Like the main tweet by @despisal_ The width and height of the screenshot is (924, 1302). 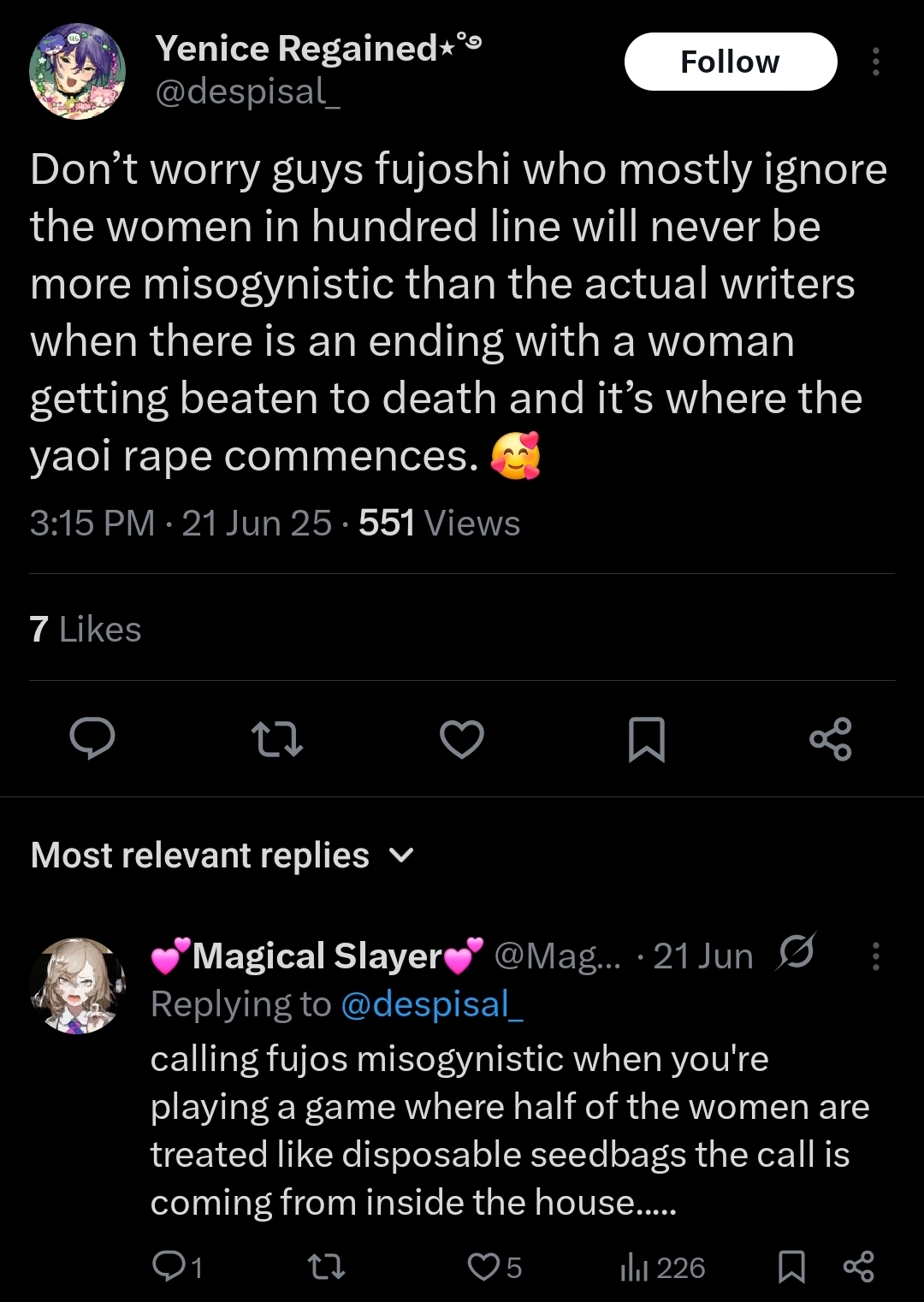tap(462, 739)
